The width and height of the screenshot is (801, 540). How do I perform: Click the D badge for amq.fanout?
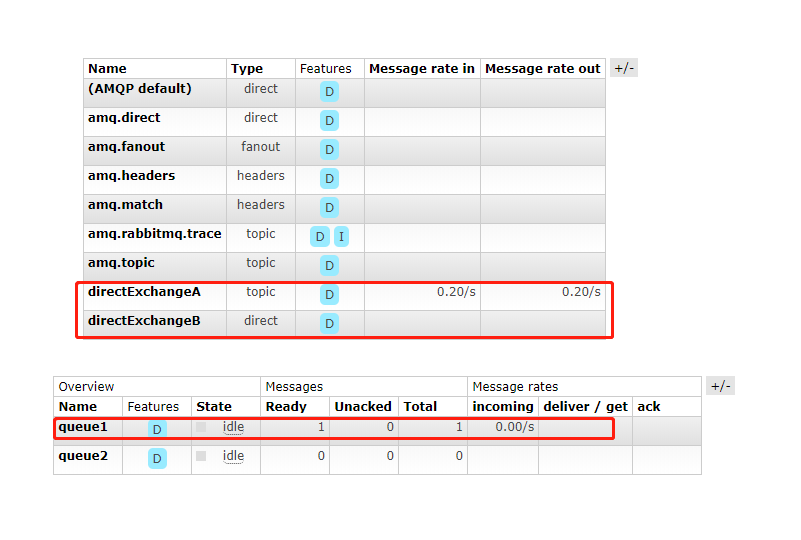[x=329, y=150]
